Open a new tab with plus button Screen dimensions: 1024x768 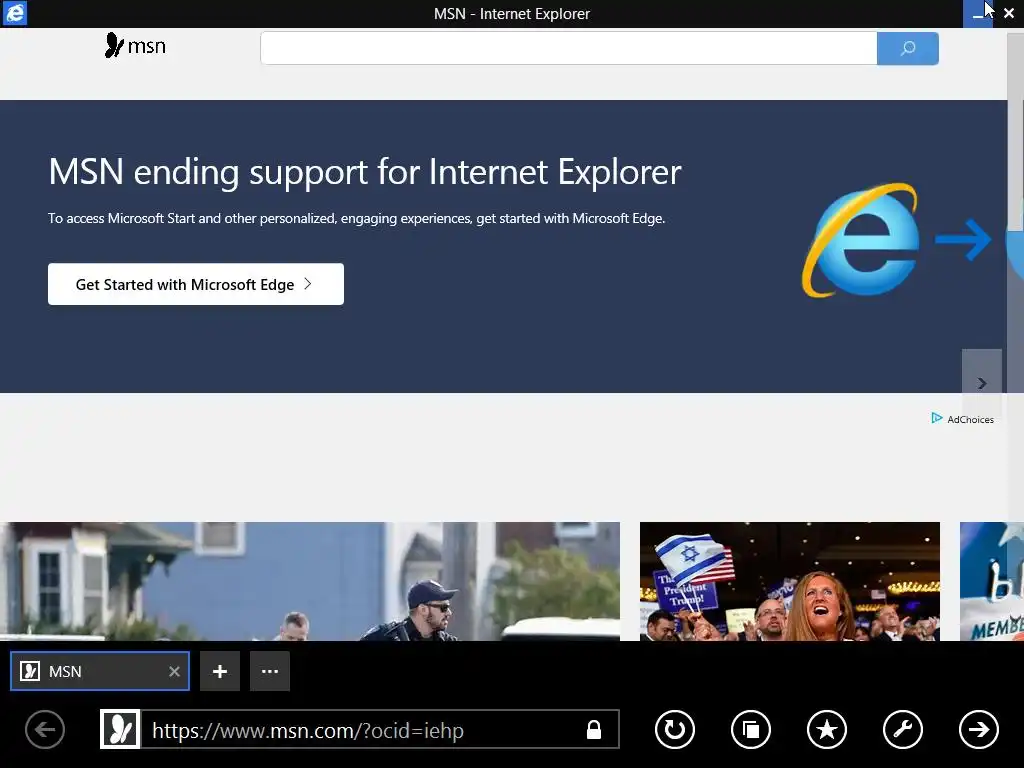[220, 671]
